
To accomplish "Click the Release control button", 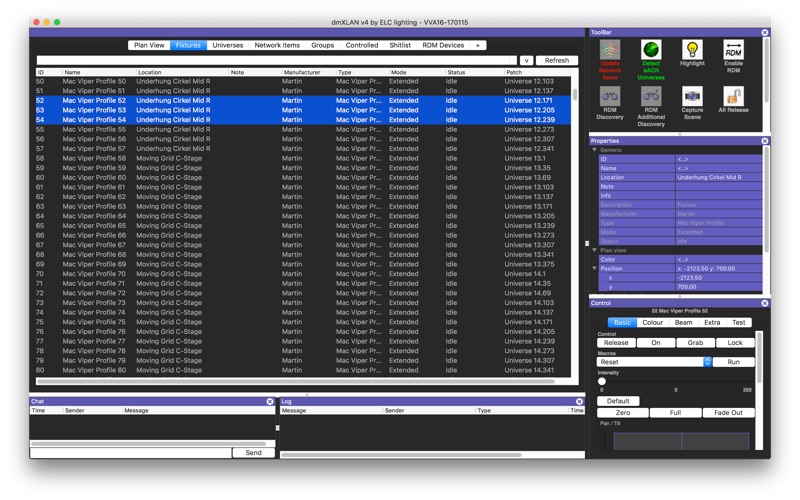I will click(616, 343).
